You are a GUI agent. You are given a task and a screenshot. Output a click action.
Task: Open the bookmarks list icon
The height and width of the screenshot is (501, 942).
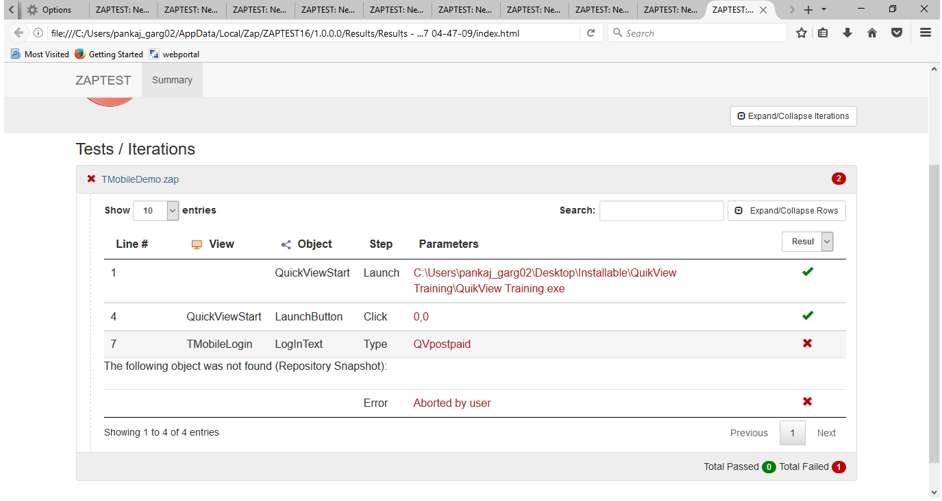[823, 33]
